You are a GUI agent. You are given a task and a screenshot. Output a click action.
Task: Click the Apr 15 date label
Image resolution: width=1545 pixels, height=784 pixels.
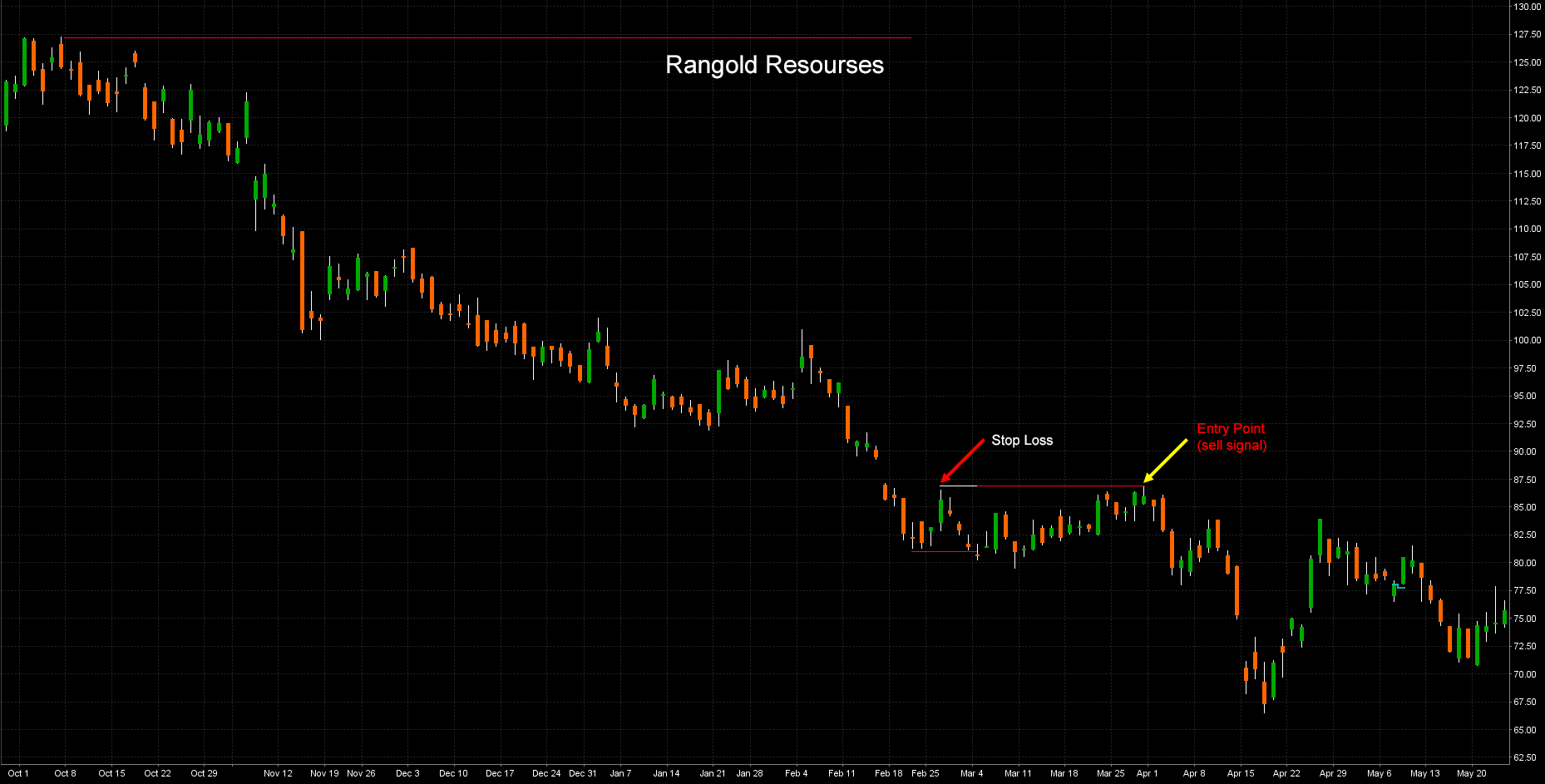tap(1240, 773)
